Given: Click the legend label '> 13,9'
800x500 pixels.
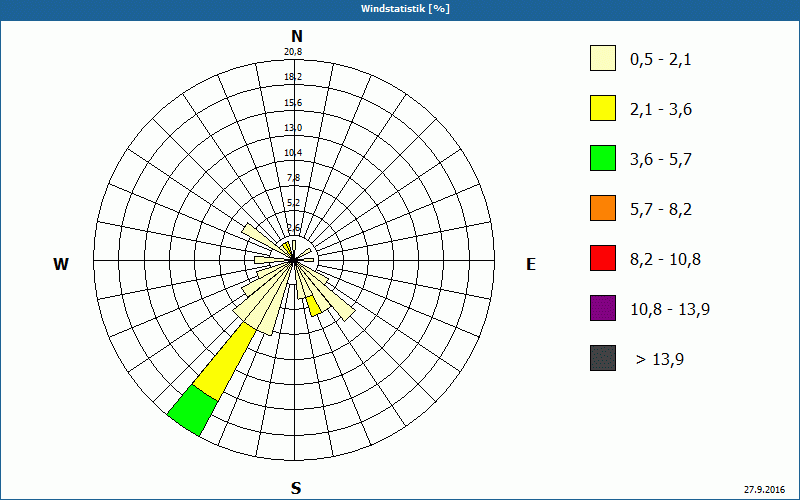Looking at the screenshot, I should (660, 360).
